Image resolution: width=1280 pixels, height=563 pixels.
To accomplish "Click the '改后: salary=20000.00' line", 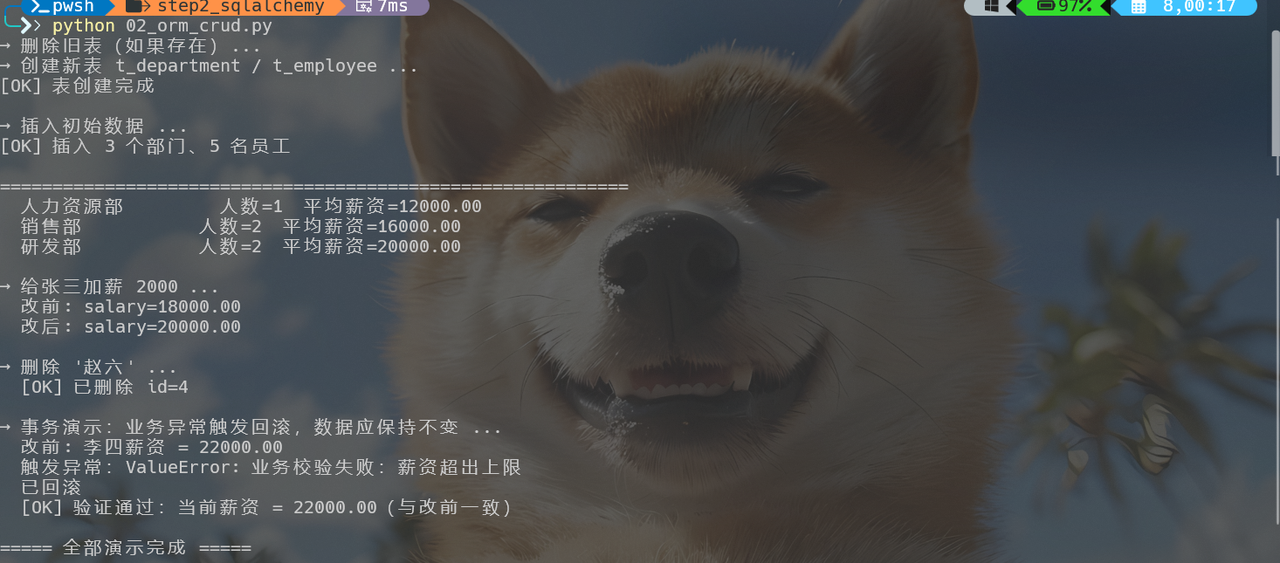I will (131, 327).
